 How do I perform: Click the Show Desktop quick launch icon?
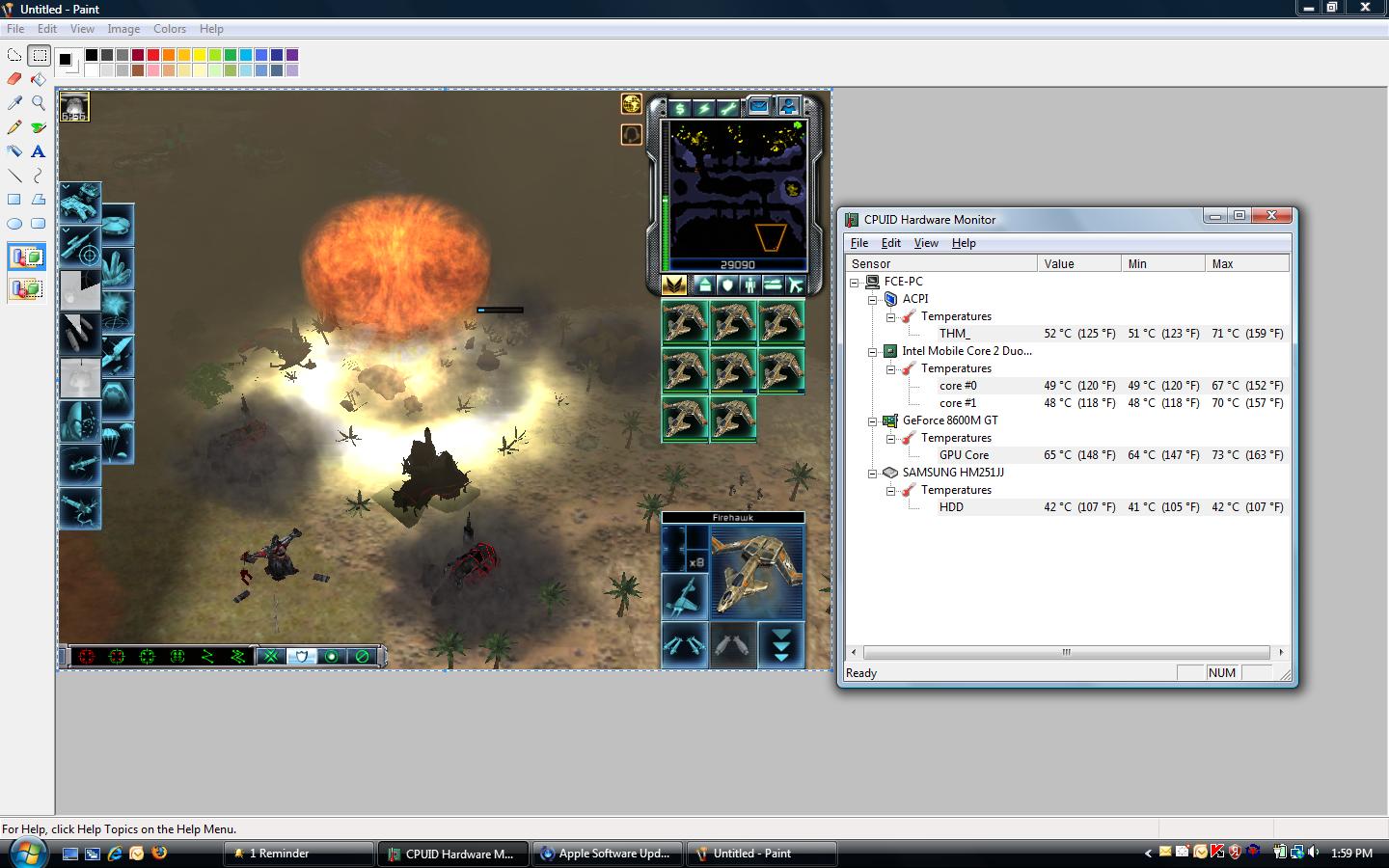click(70, 854)
